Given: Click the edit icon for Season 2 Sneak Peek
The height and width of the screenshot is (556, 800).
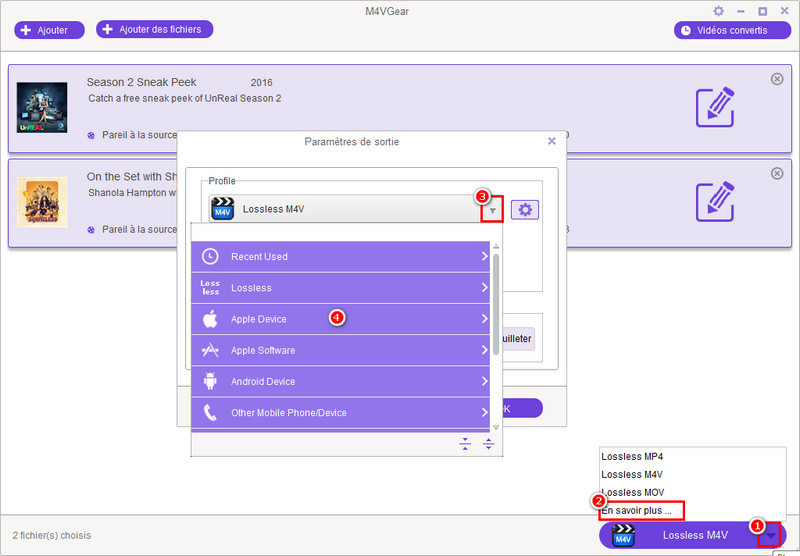Looking at the screenshot, I should [715, 107].
